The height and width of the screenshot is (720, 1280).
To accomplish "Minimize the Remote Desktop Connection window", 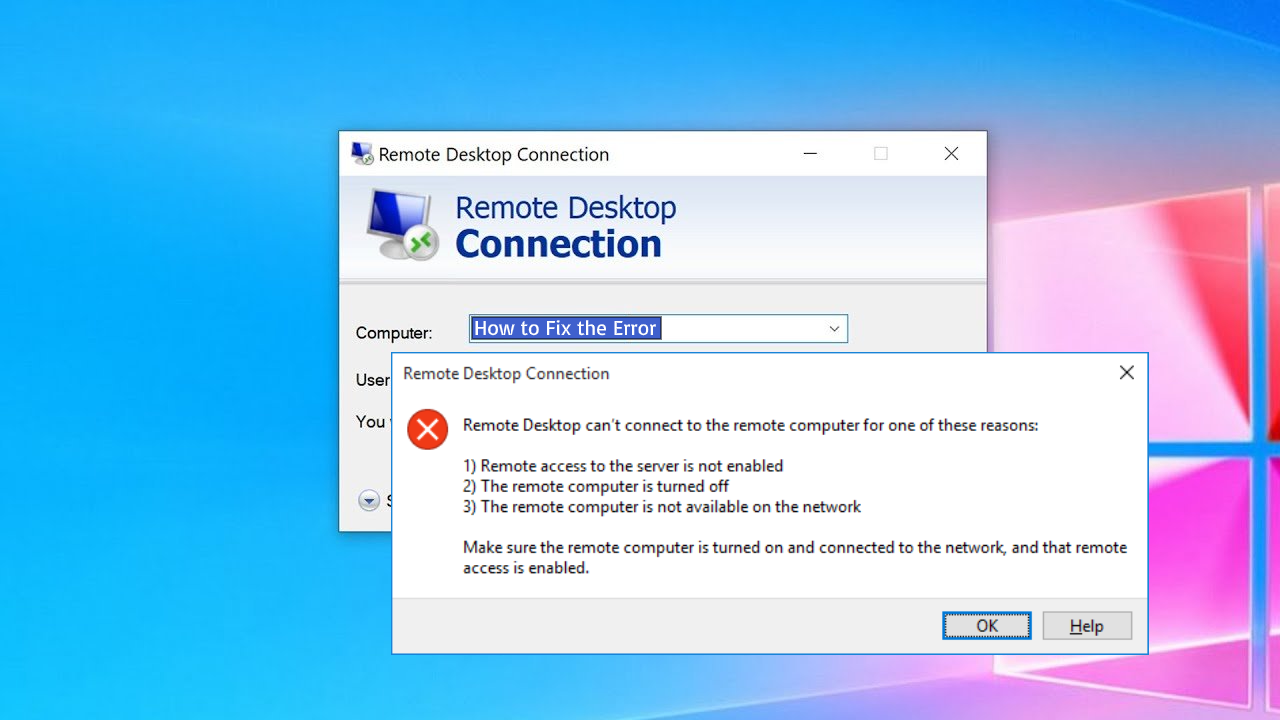I will pyautogui.click(x=811, y=154).
